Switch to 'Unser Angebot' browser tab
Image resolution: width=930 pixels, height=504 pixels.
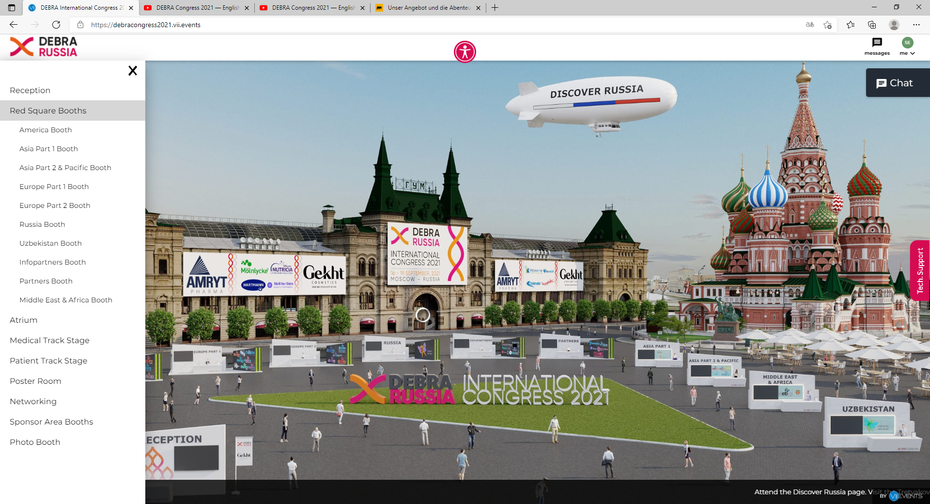pyautogui.click(x=428, y=8)
